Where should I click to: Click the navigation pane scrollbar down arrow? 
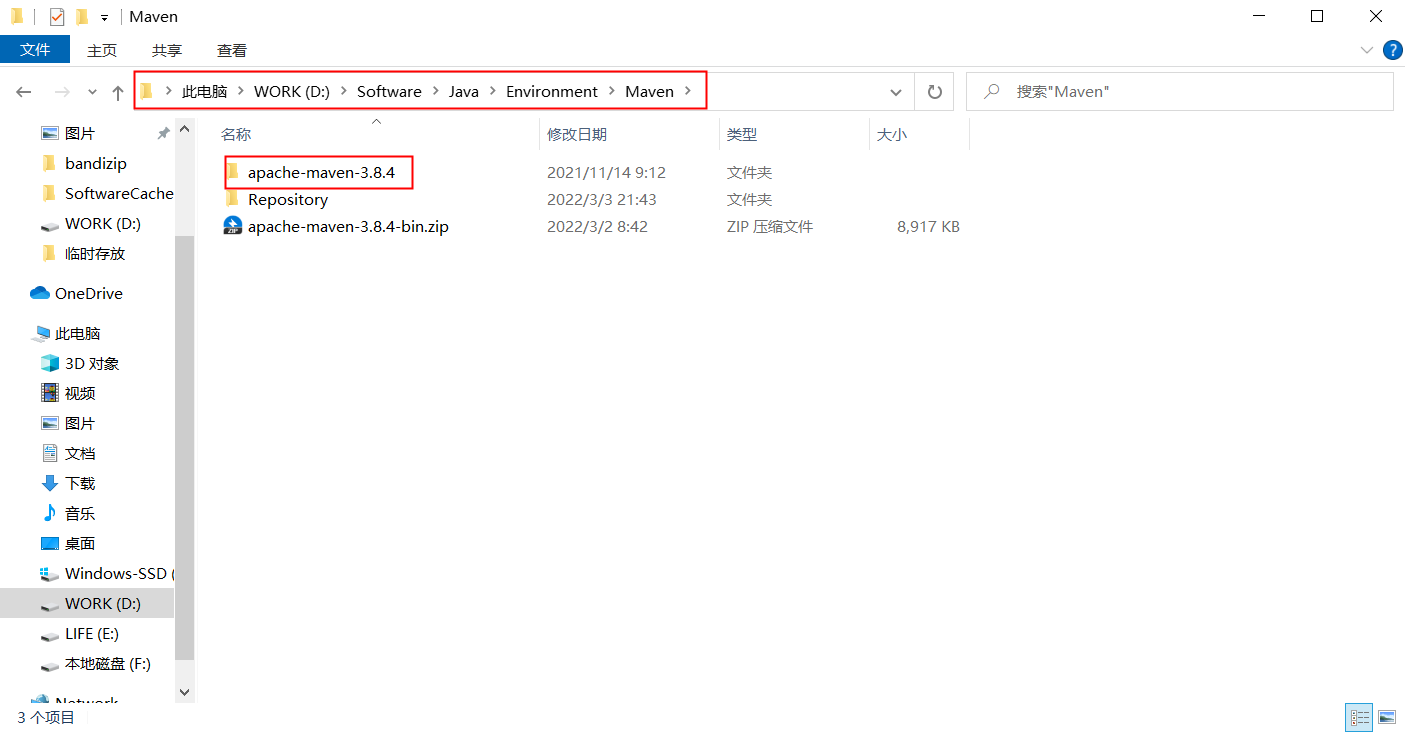point(184,691)
